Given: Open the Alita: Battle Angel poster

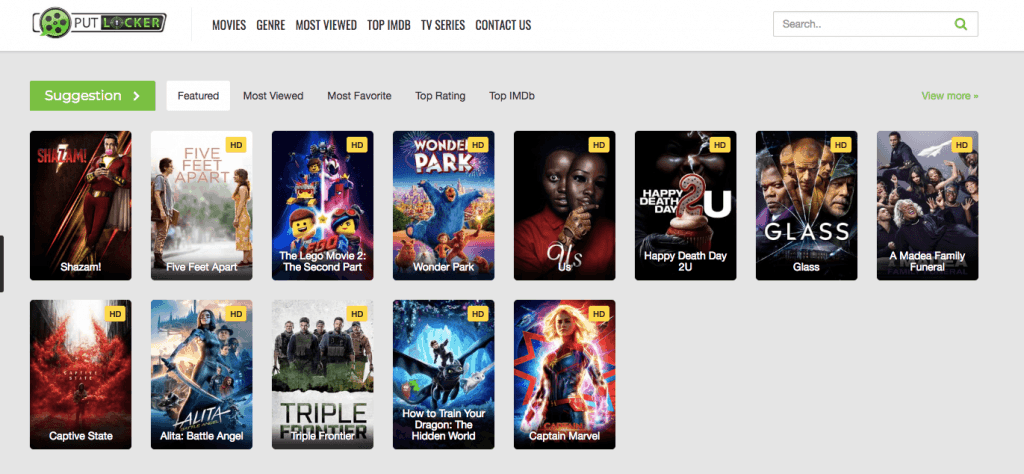Looking at the screenshot, I should [201, 374].
